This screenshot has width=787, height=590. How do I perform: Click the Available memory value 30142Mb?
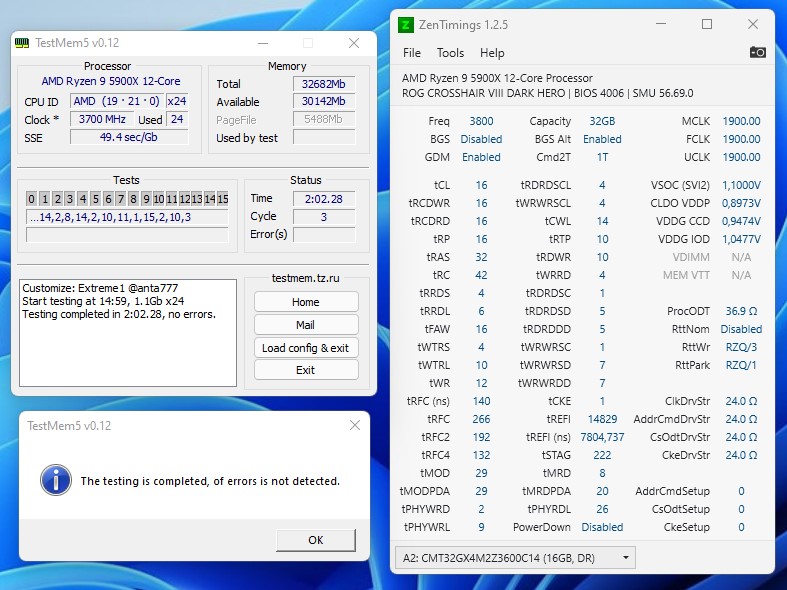tap(324, 101)
